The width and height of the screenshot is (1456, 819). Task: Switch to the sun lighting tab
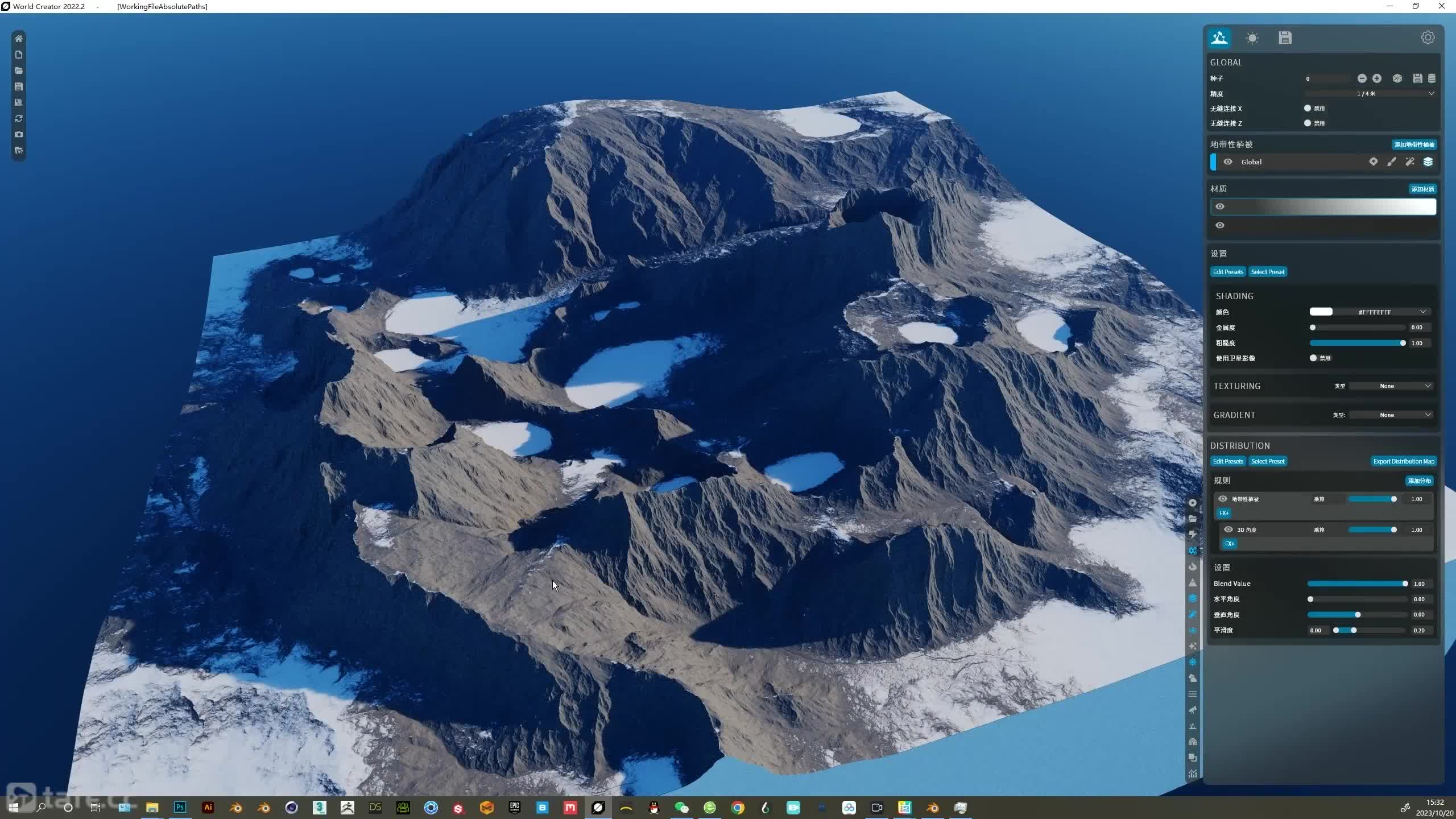click(x=1252, y=38)
